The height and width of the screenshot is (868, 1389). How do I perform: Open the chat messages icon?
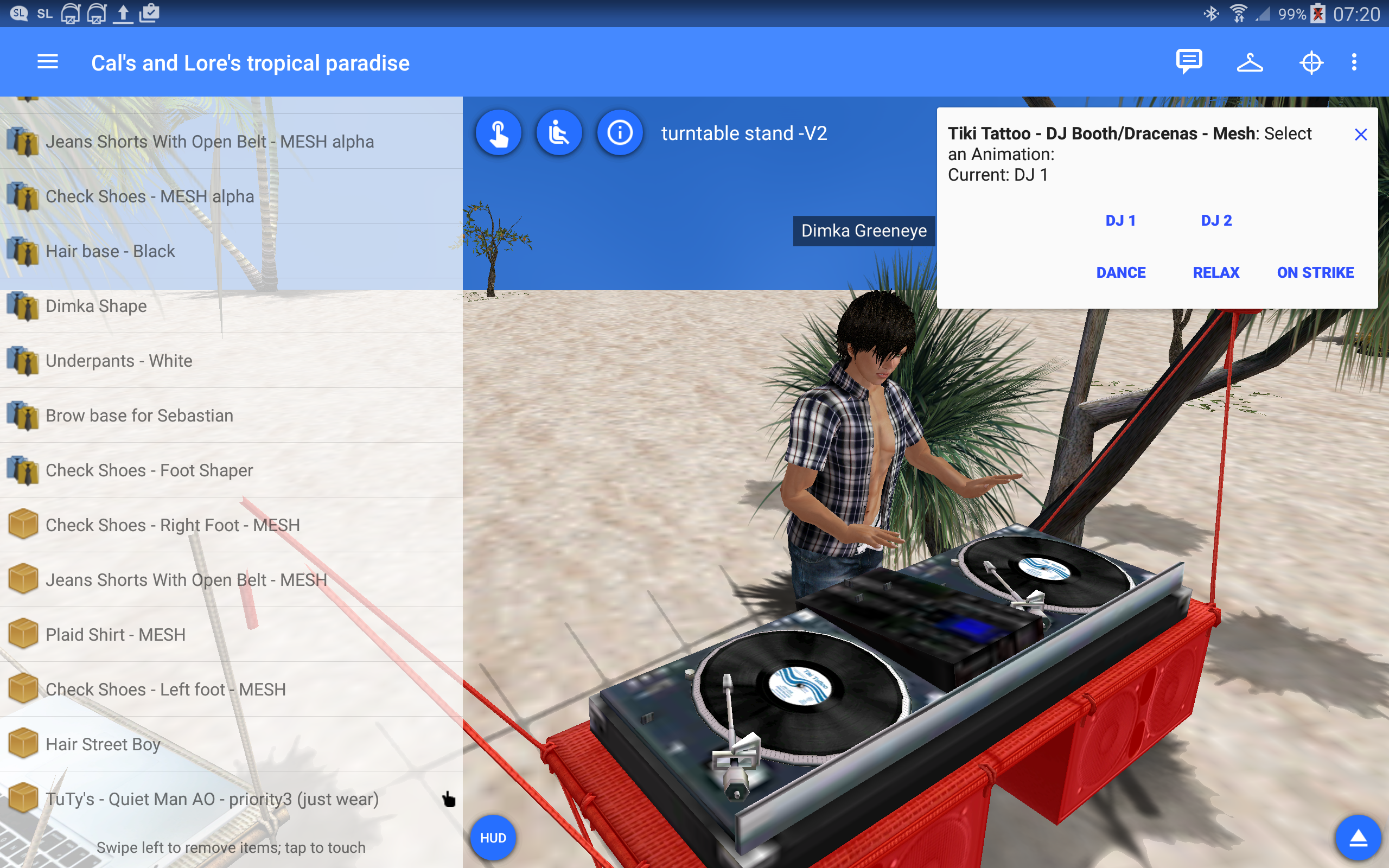(x=1189, y=62)
